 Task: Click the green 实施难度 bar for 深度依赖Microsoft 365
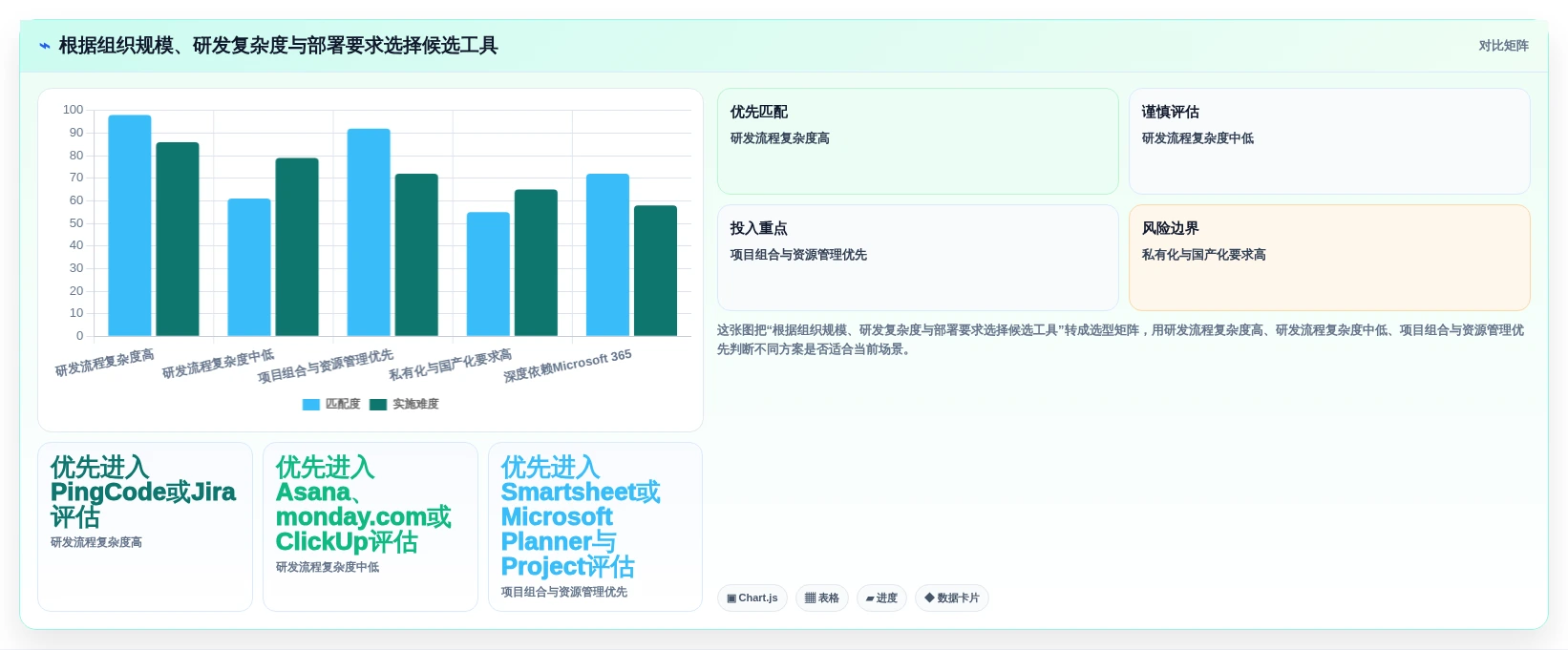[655, 271]
